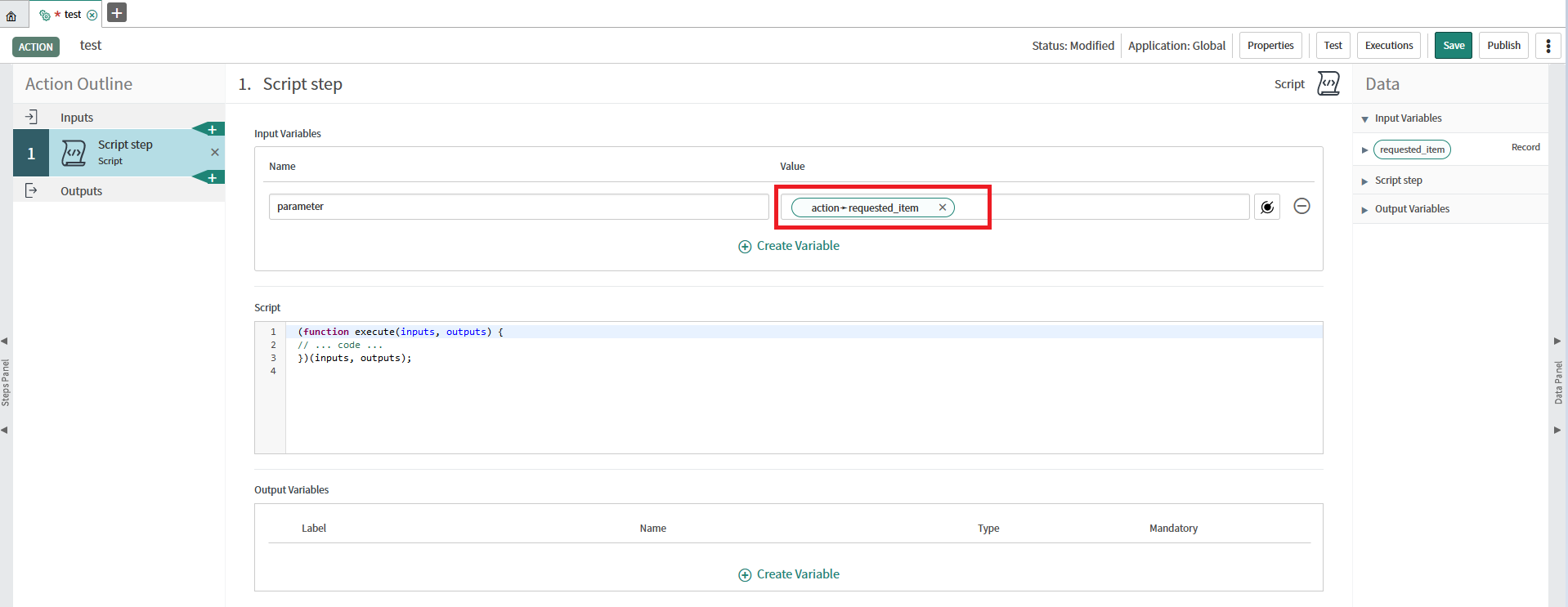Publish the action

click(x=1503, y=46)
